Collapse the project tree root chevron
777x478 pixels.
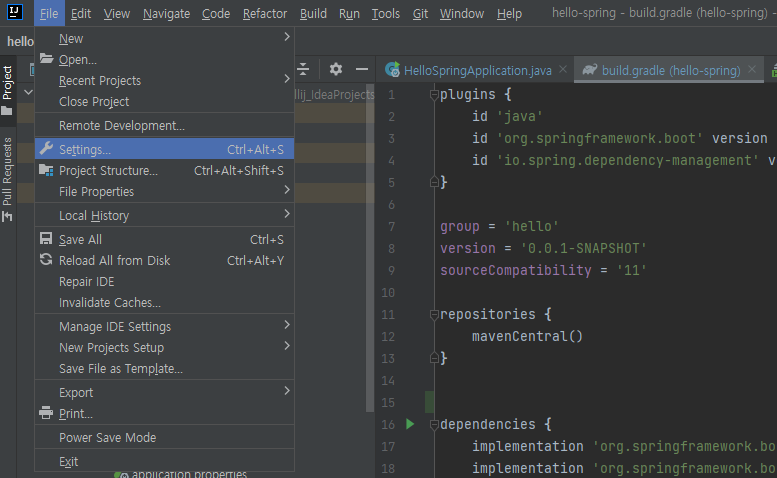(x=28, y=92)
